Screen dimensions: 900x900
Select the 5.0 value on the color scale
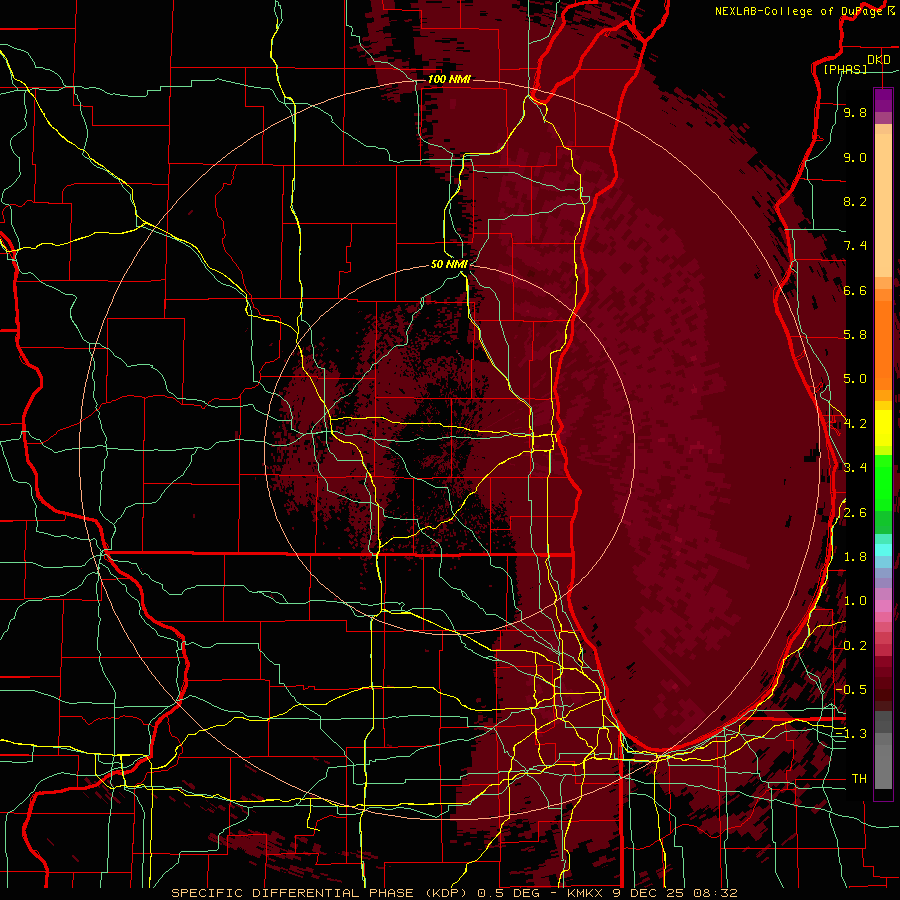pos(855,379)
